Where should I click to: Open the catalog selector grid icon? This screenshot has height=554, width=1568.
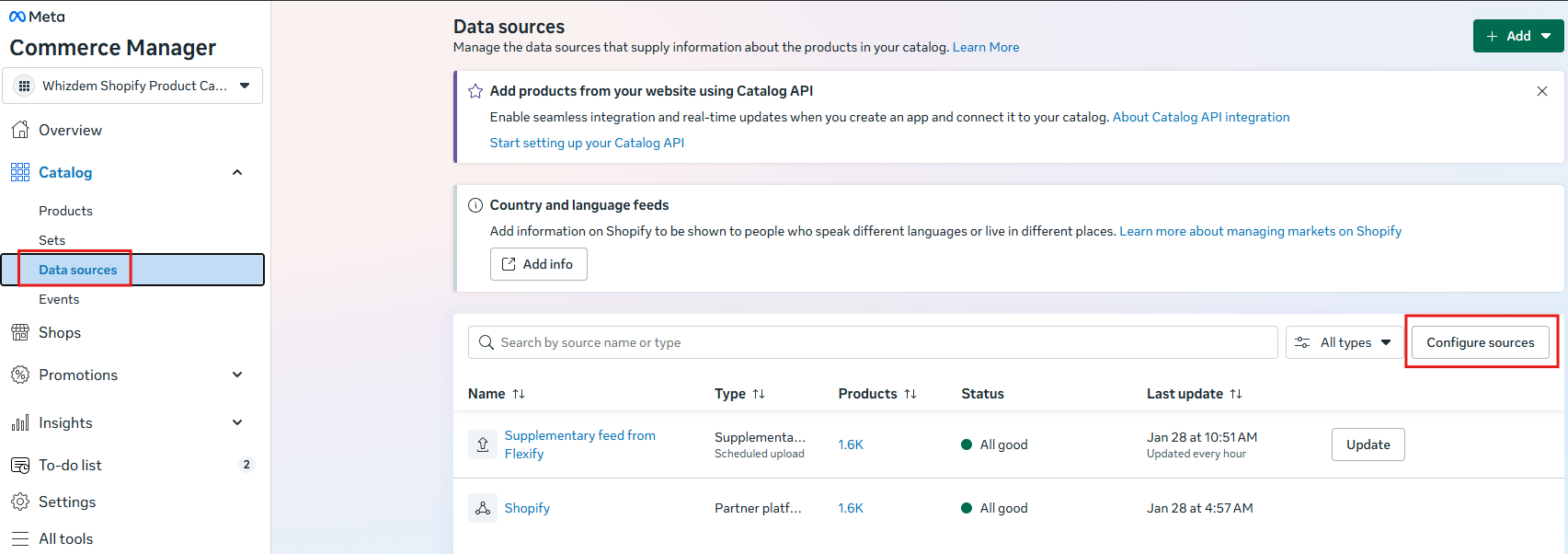(x=25, y=86)
